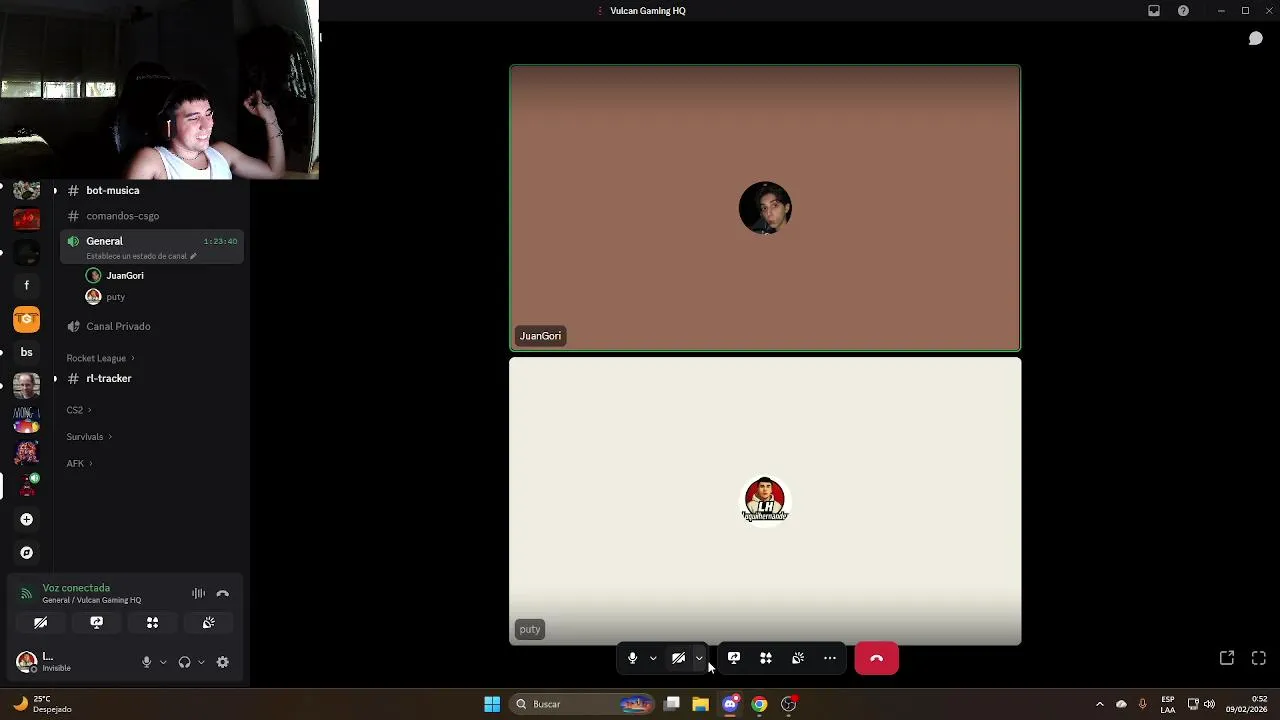1280x720 pixels.
Task: Open the Discord help icon
Action: [1184, 11]
